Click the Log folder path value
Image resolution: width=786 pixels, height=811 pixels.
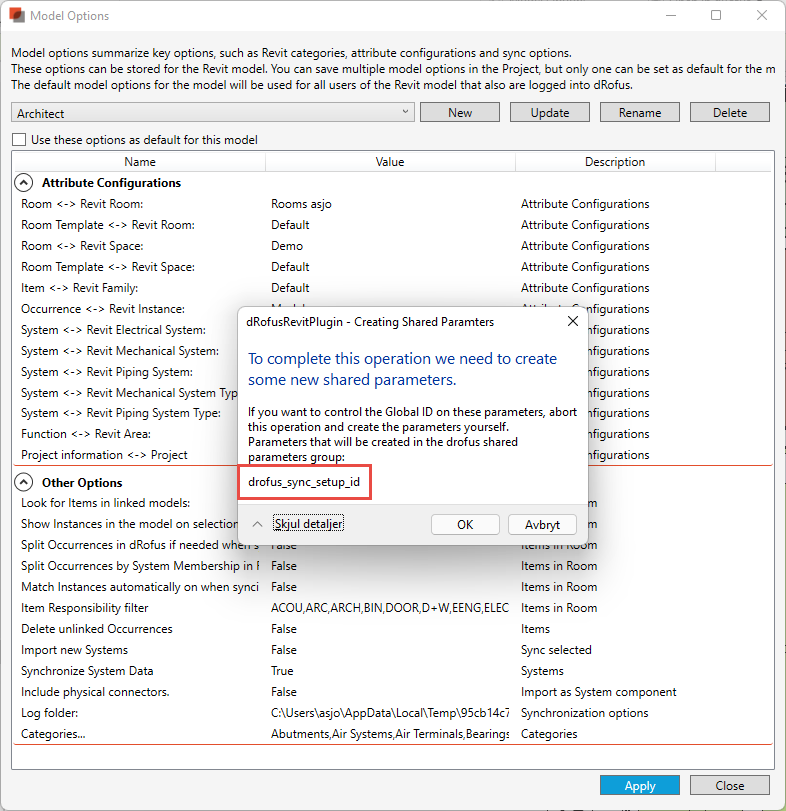point(390,713)
